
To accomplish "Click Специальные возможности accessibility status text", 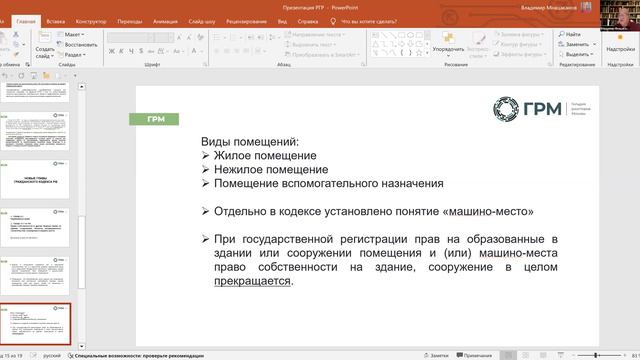I will [136, 356].
